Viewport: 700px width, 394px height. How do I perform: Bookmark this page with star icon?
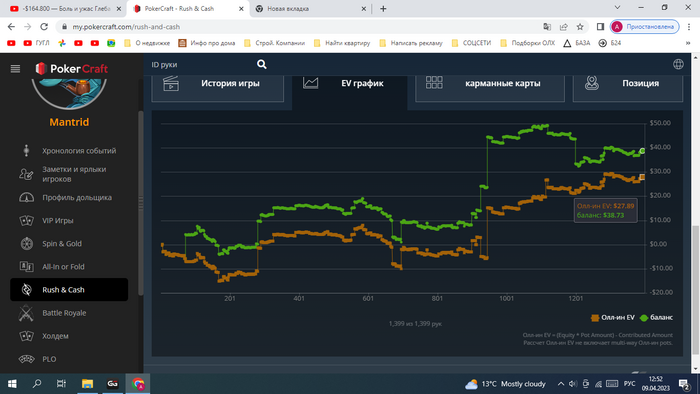(x=580, y=27)
